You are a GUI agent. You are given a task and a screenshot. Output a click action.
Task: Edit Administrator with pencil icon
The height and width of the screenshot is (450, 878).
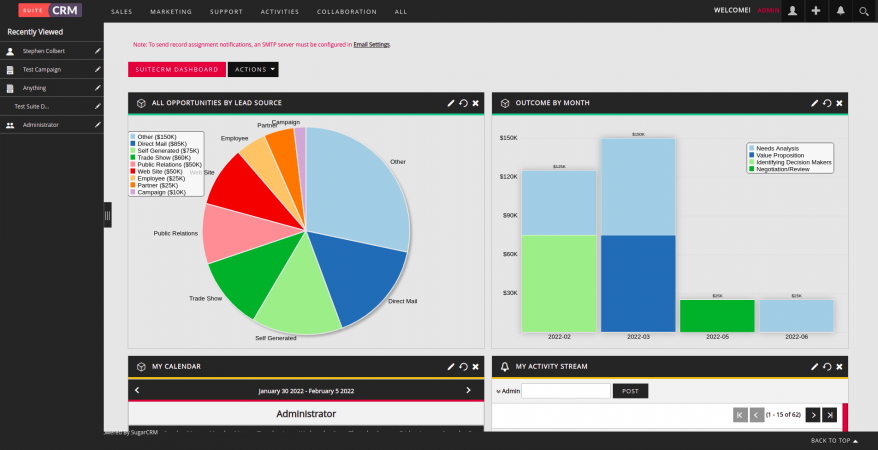tap(97, 125)
